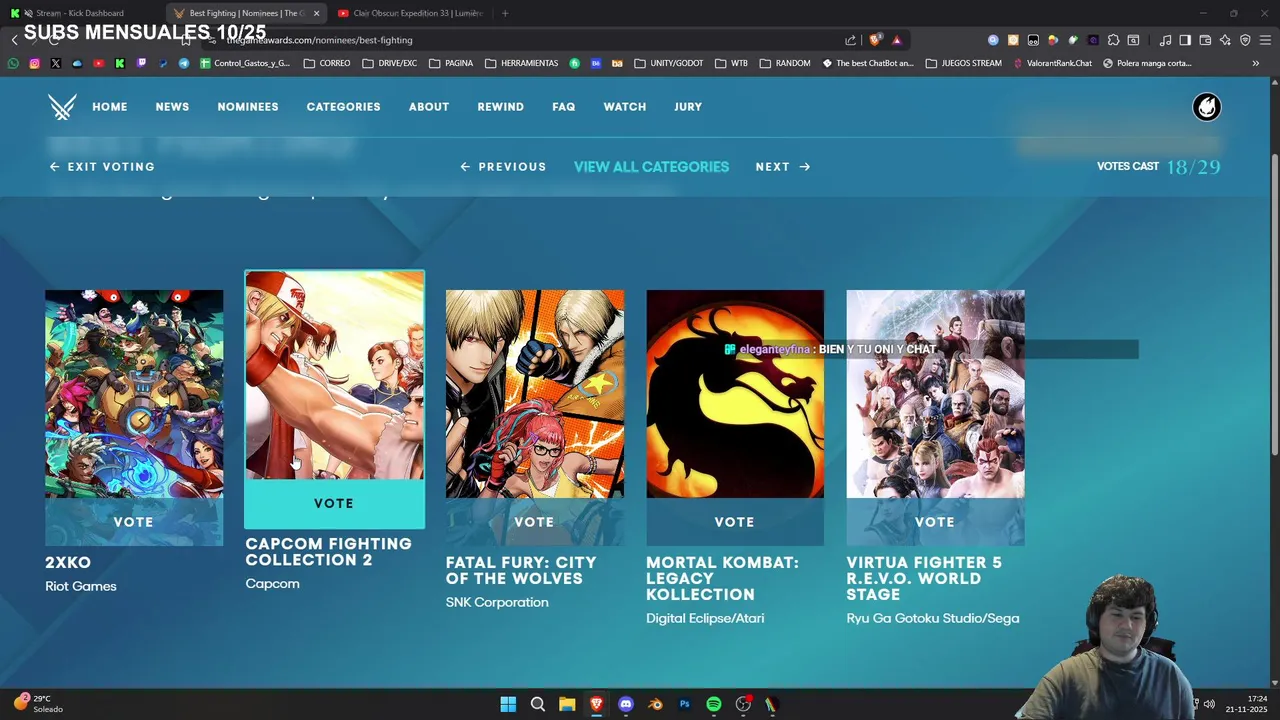Image resolution: width=1280 pixels, height=720 pixels.
Task: Open a new browser tab
Action: (x=505, y=13)
